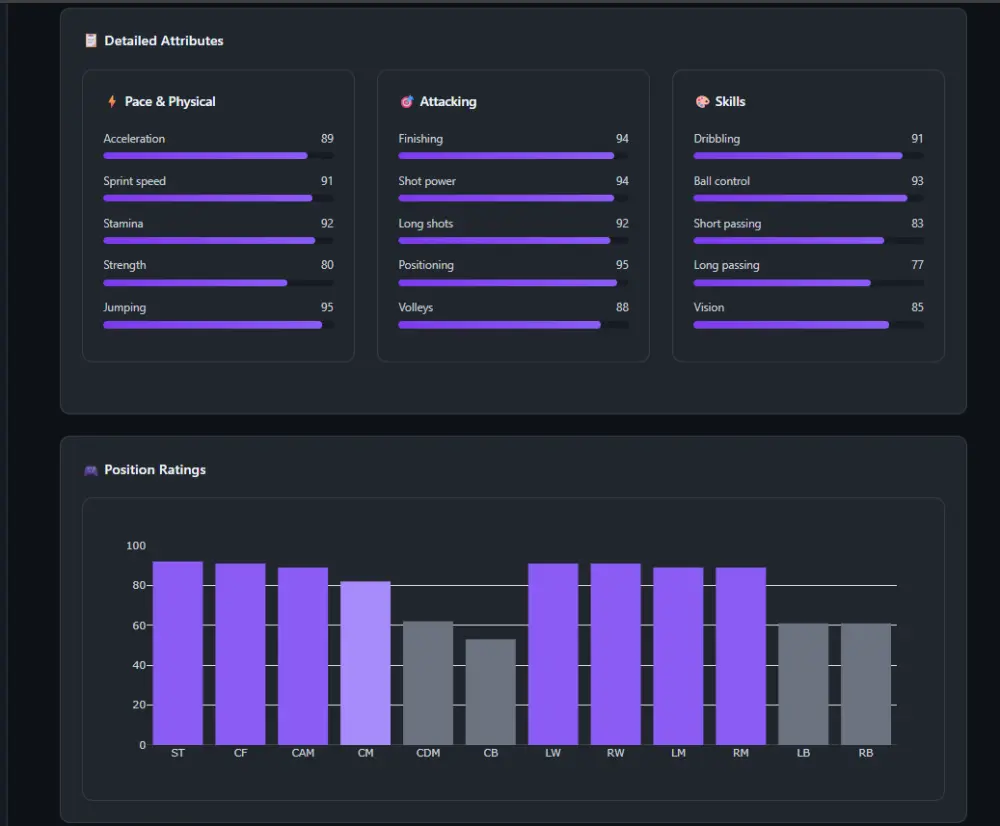Select the ST bar in the chart

(x=178, y=653)
